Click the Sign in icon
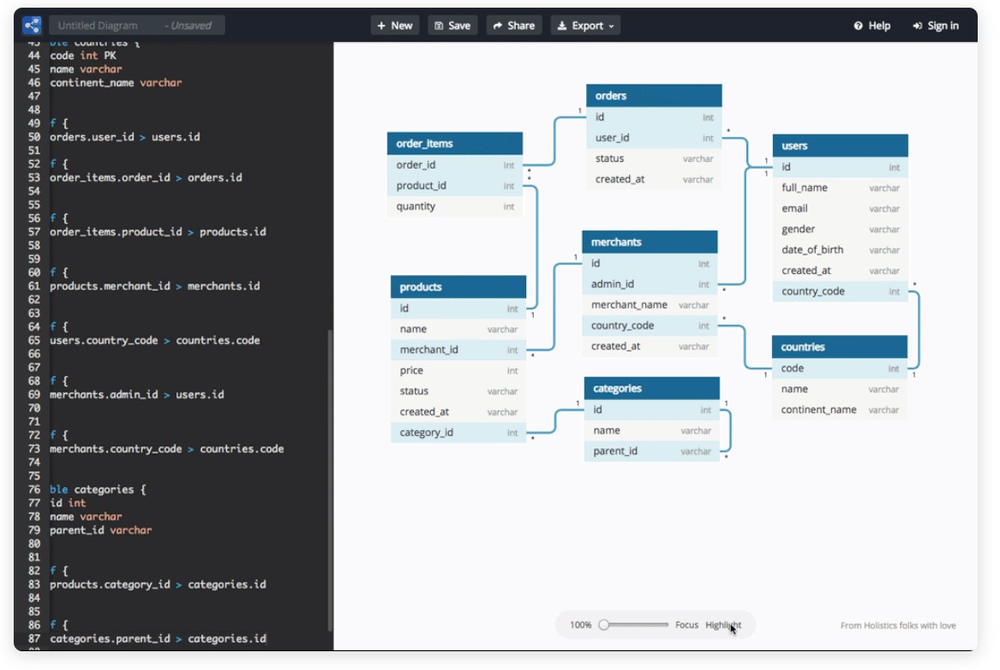The height and width of the screenshot is (670, 1000). 918,26
